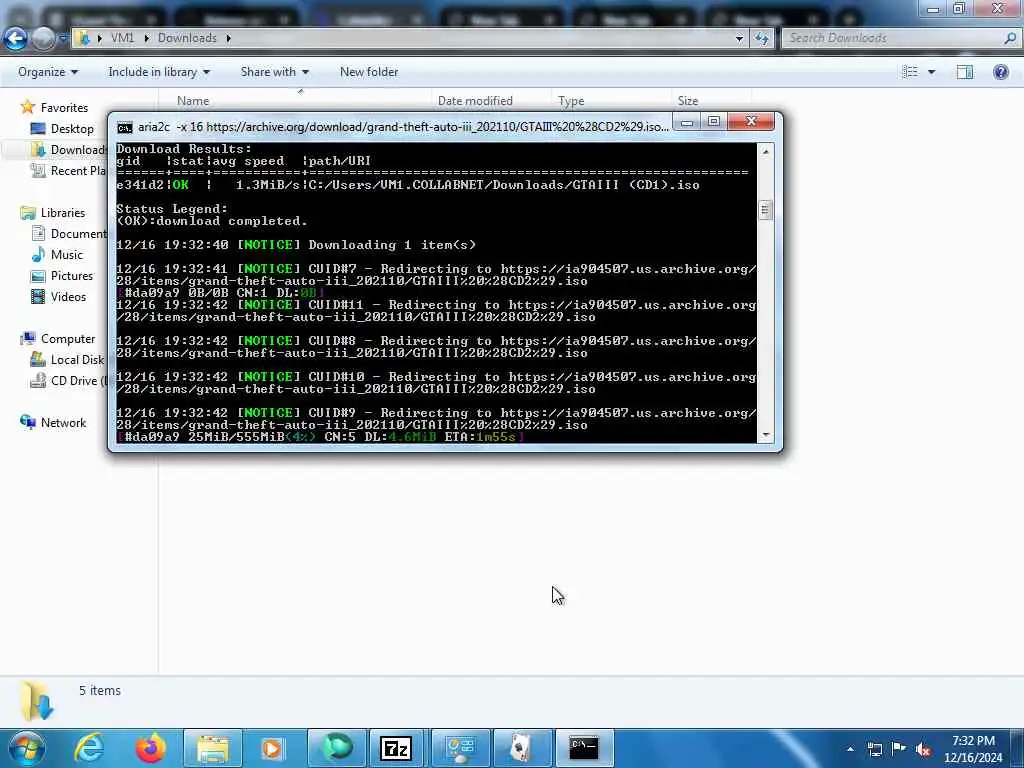1024x768 pixels.
Task: Open 7-Zip from the taskbar
Action: pos(396,748)
